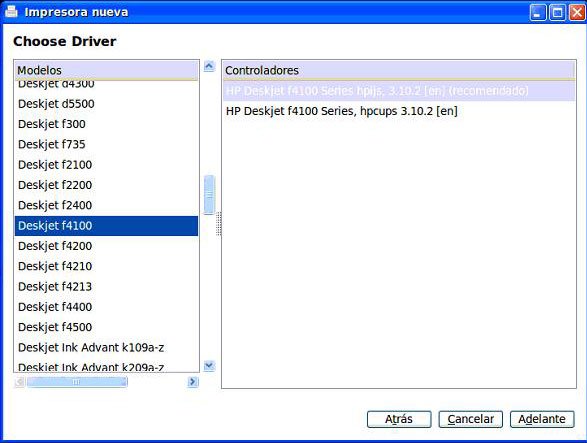587x443 pixels.
Task: Click the right arrow of horizontal scrollbar
Action: [x=193, y=382]
